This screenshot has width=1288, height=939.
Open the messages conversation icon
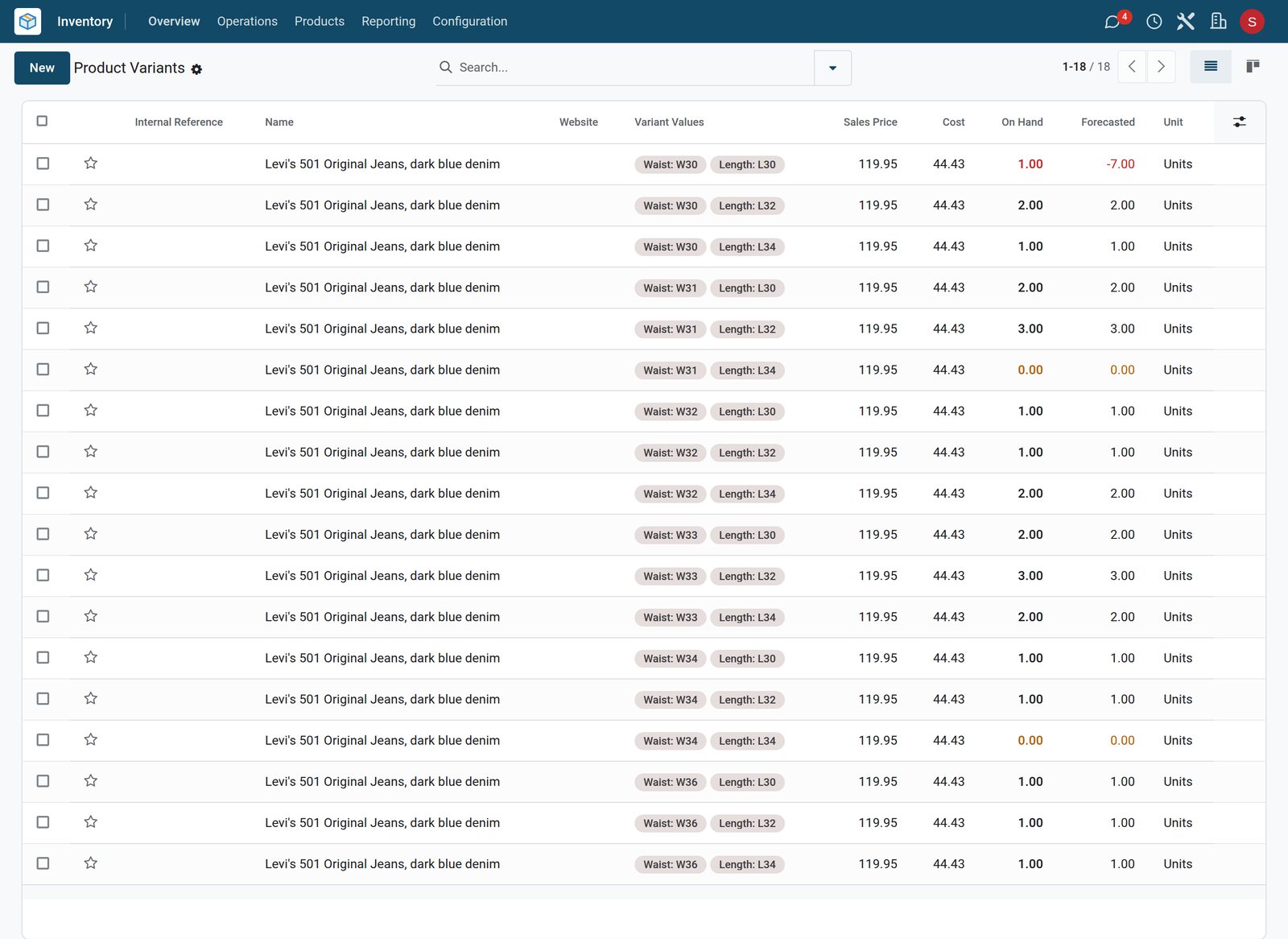coord(1112,22)
